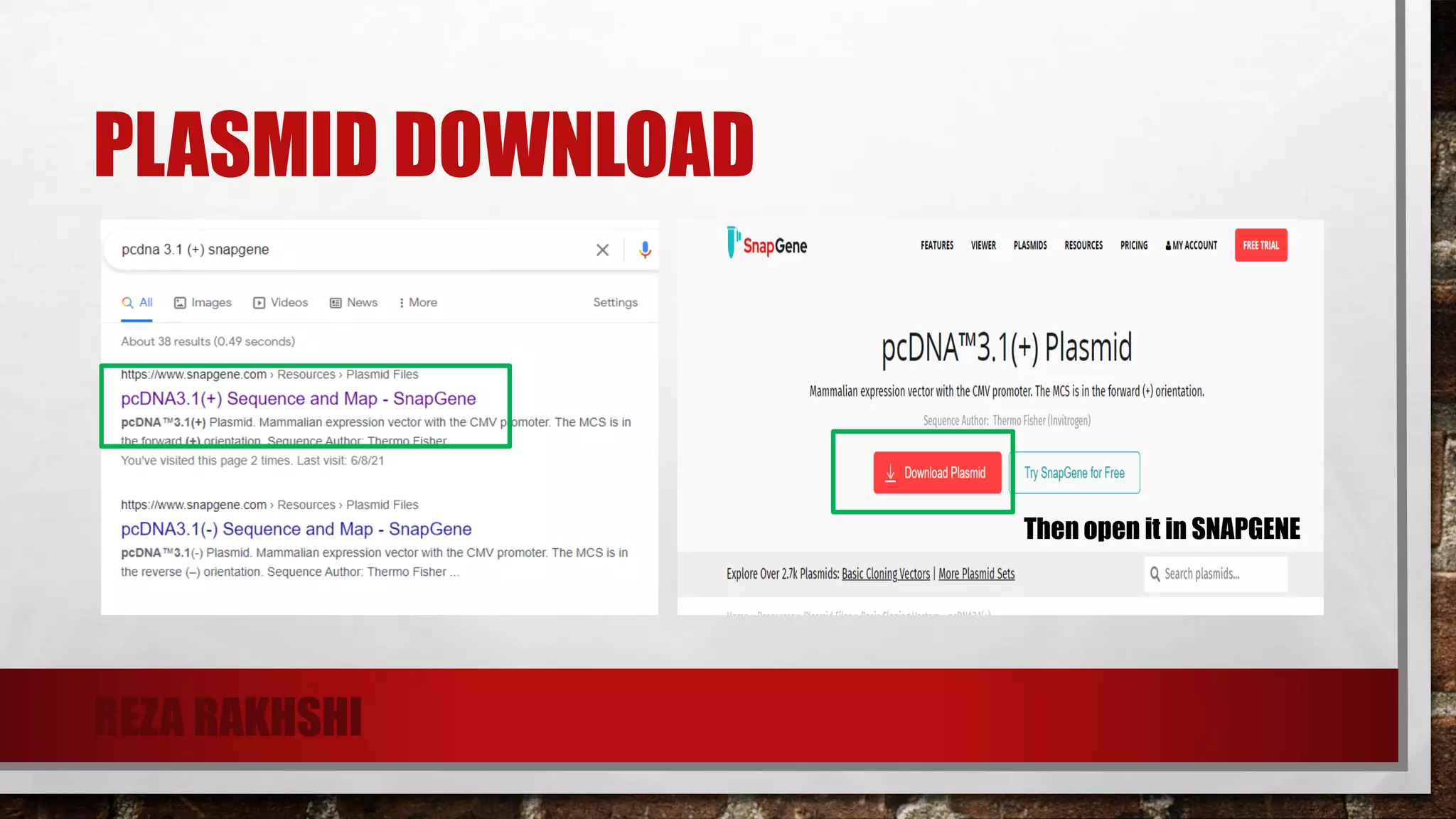Go to MY ACCOUNT

coord(1192,245)
